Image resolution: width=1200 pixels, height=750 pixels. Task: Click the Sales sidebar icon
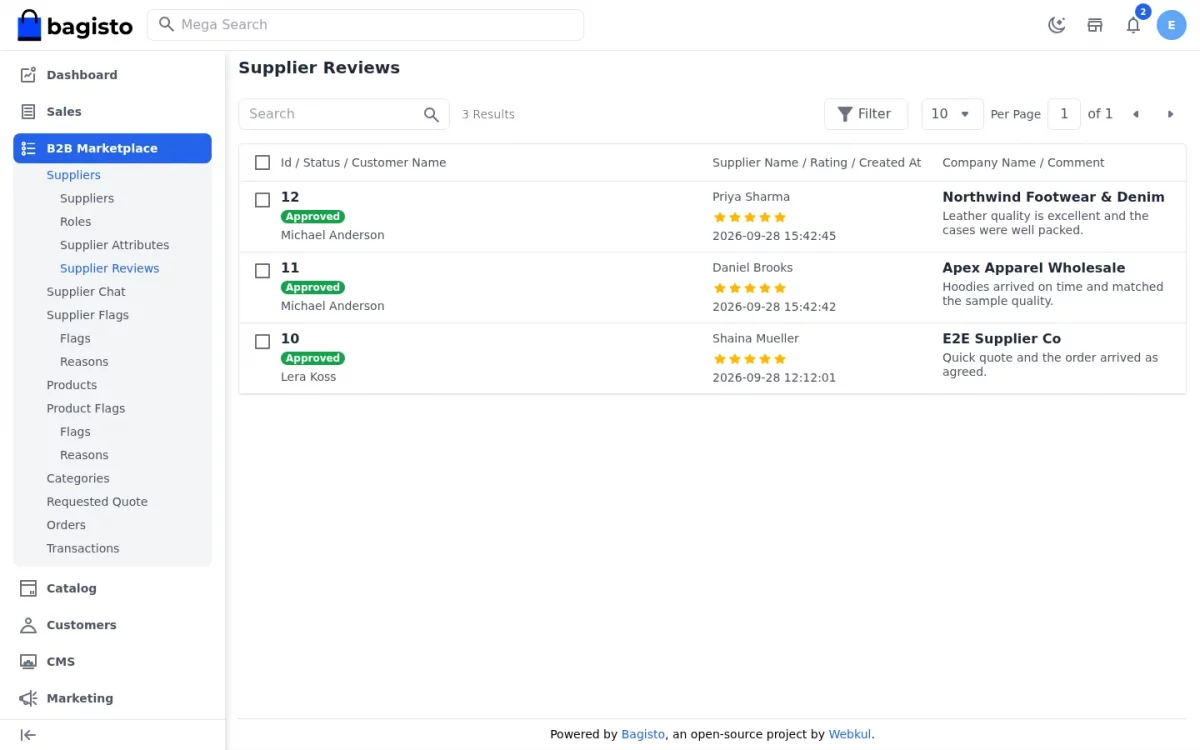coord(28,112)
